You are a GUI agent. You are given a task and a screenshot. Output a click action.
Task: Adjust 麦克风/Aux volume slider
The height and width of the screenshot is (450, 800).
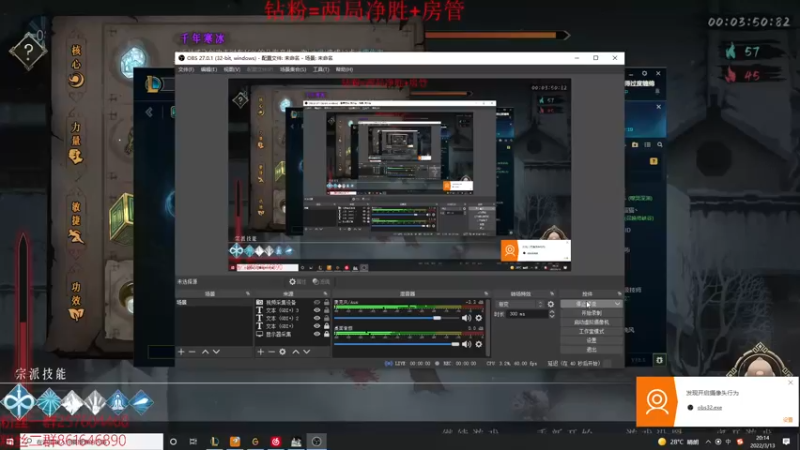click(396, 318)
